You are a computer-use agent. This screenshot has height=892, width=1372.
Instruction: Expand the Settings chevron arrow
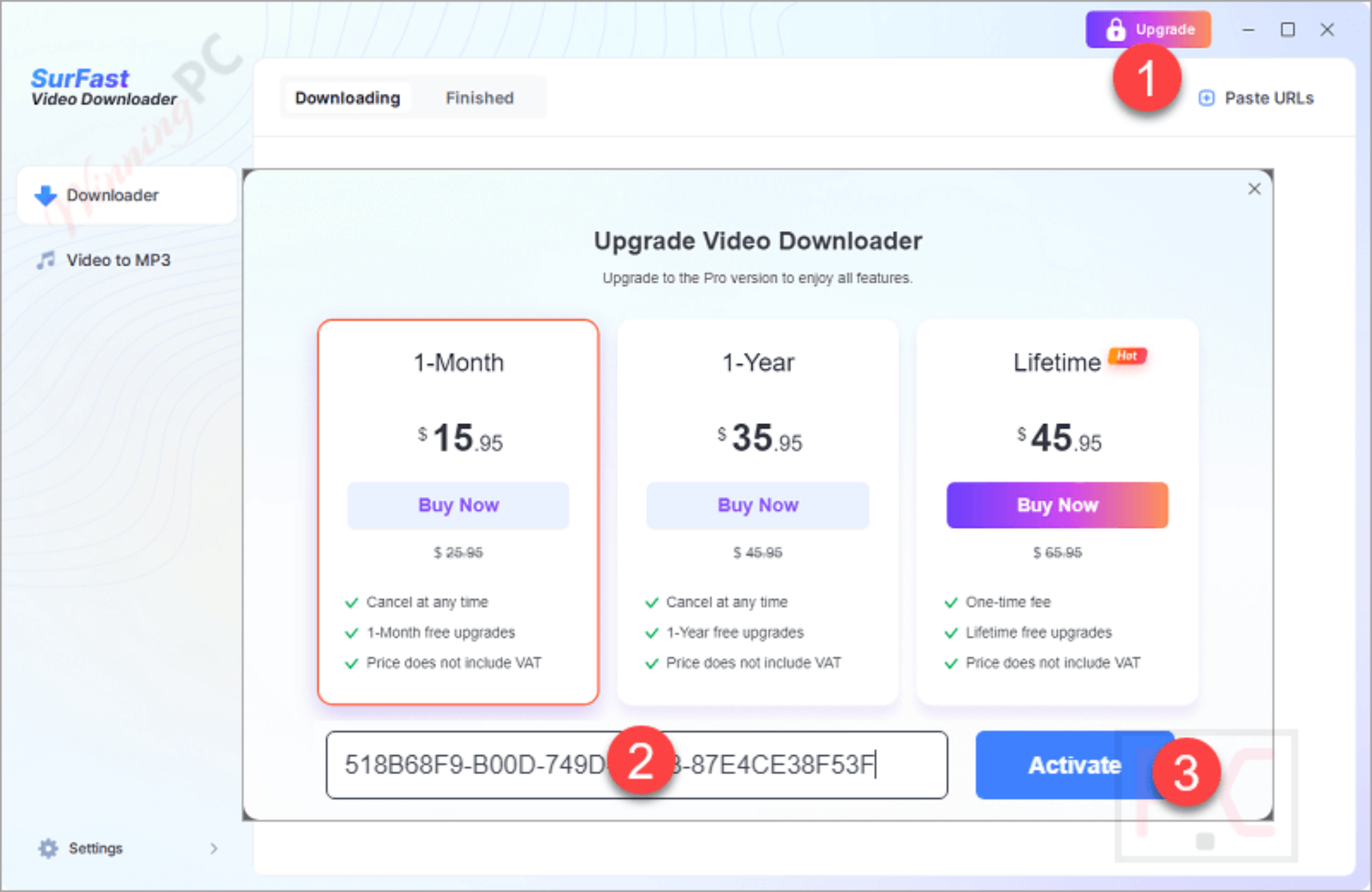click(x=214, y=848)
